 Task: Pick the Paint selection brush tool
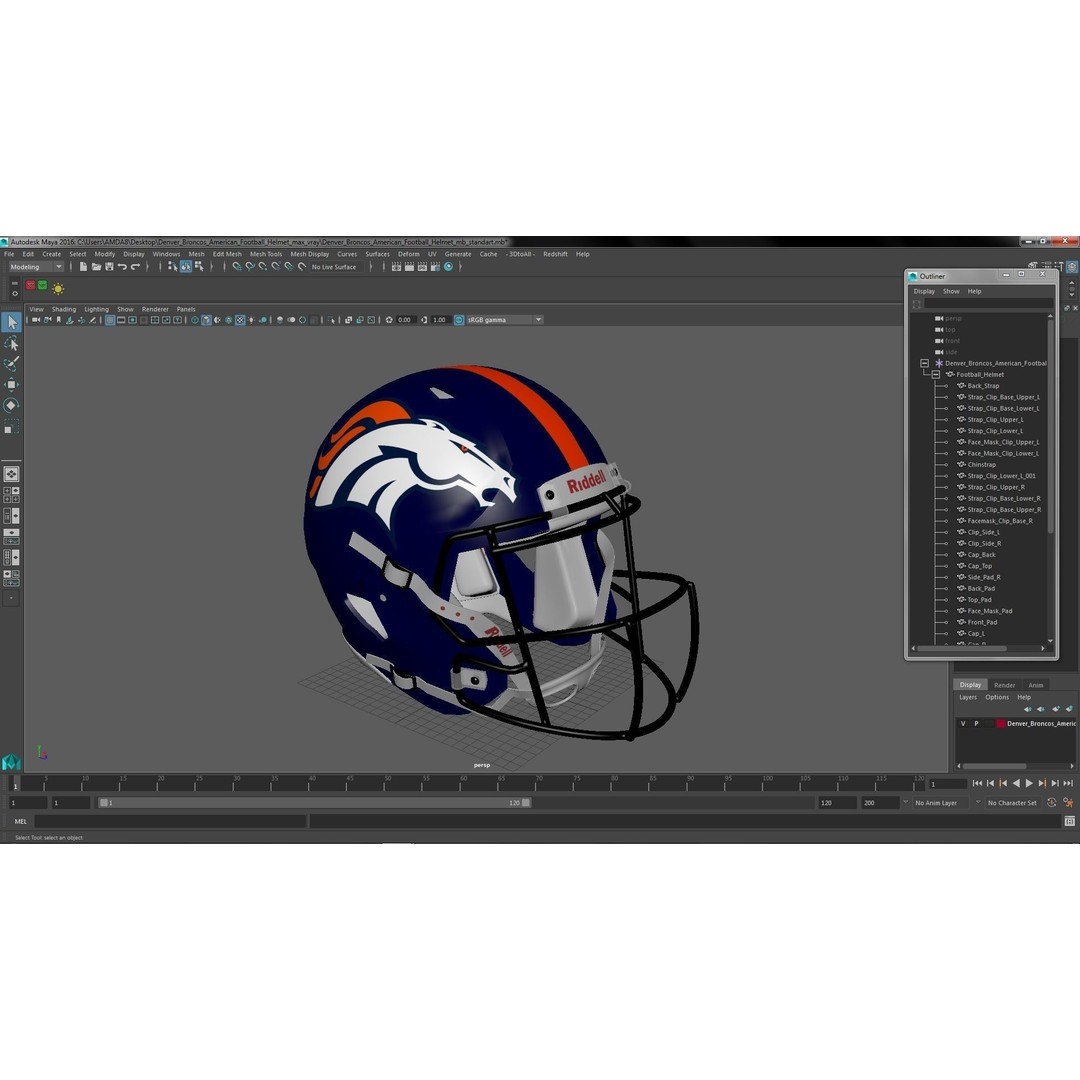click(11, 364)
